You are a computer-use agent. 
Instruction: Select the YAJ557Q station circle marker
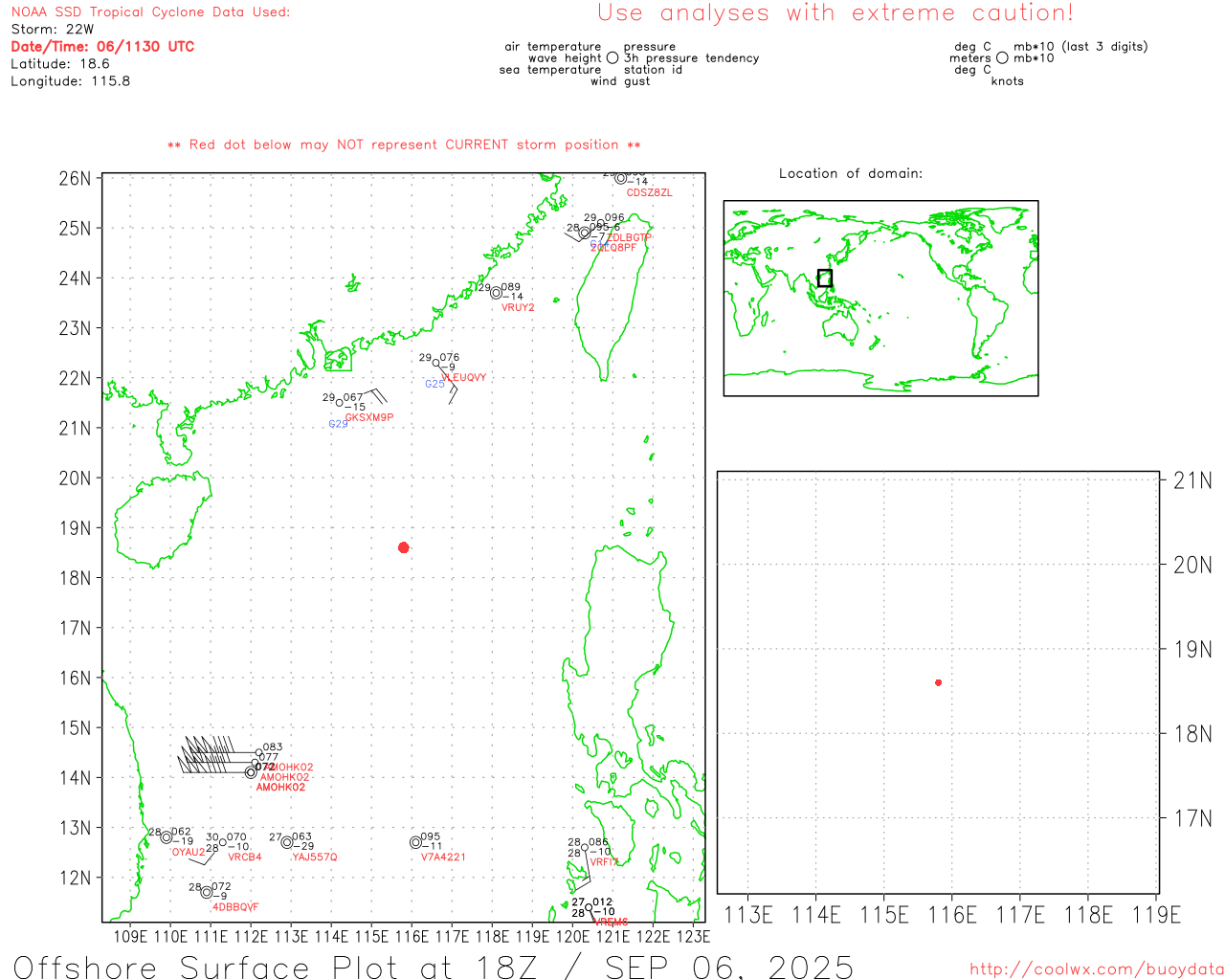(287, 842)
